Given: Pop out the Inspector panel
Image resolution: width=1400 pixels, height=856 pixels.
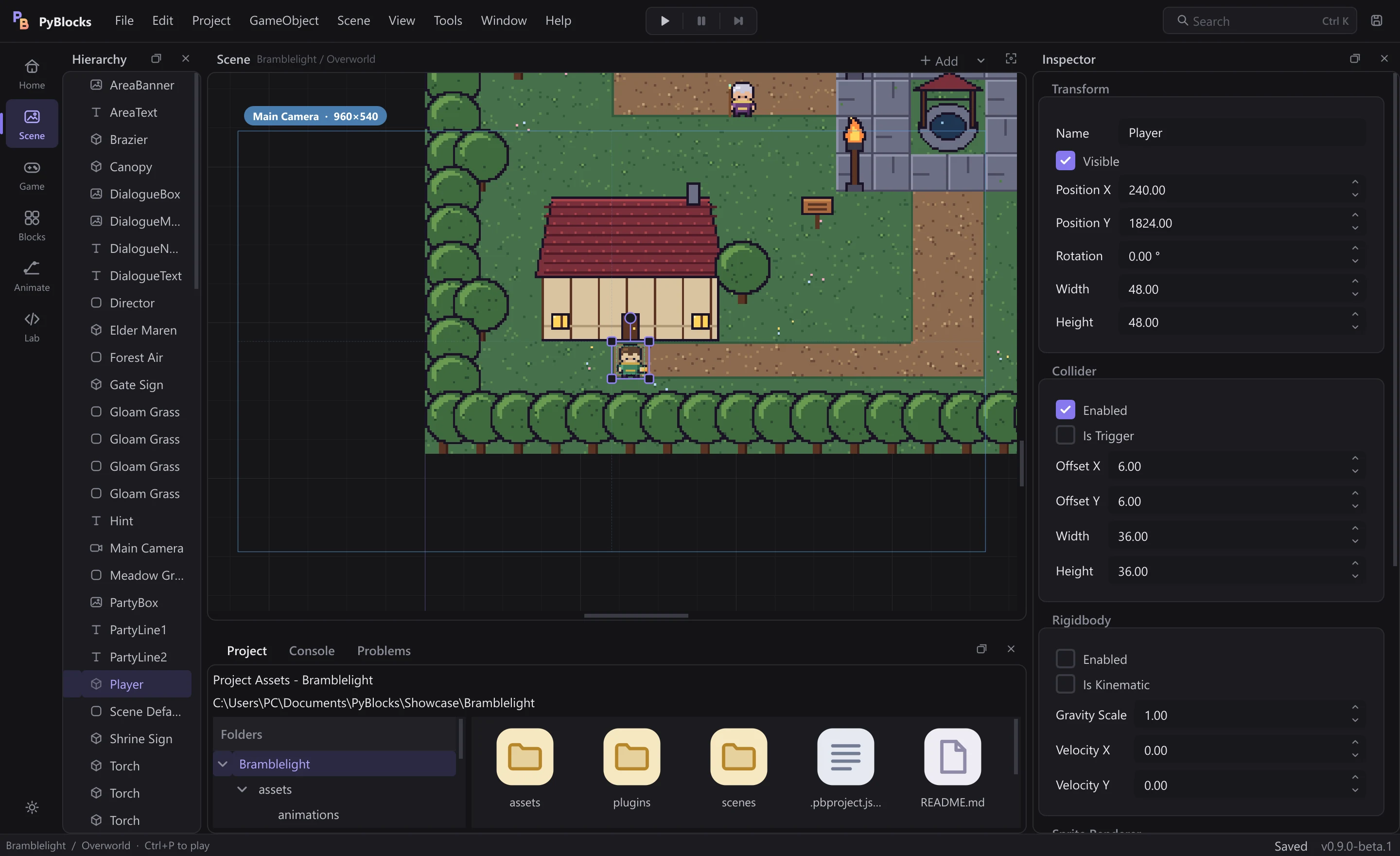Looking at the screenshot, I should [1355, 58].
